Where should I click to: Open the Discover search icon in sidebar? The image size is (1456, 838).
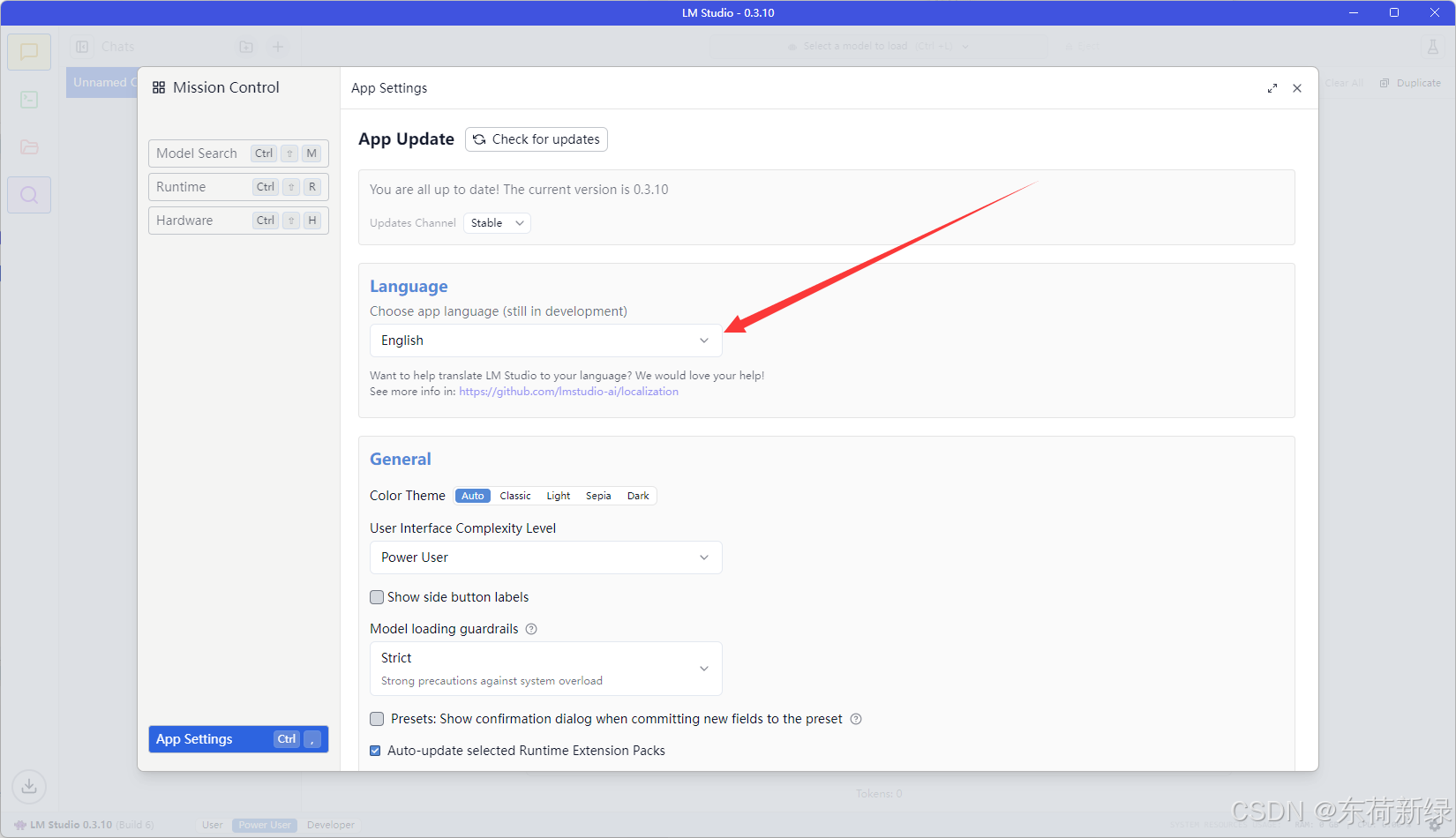(29, 195)
